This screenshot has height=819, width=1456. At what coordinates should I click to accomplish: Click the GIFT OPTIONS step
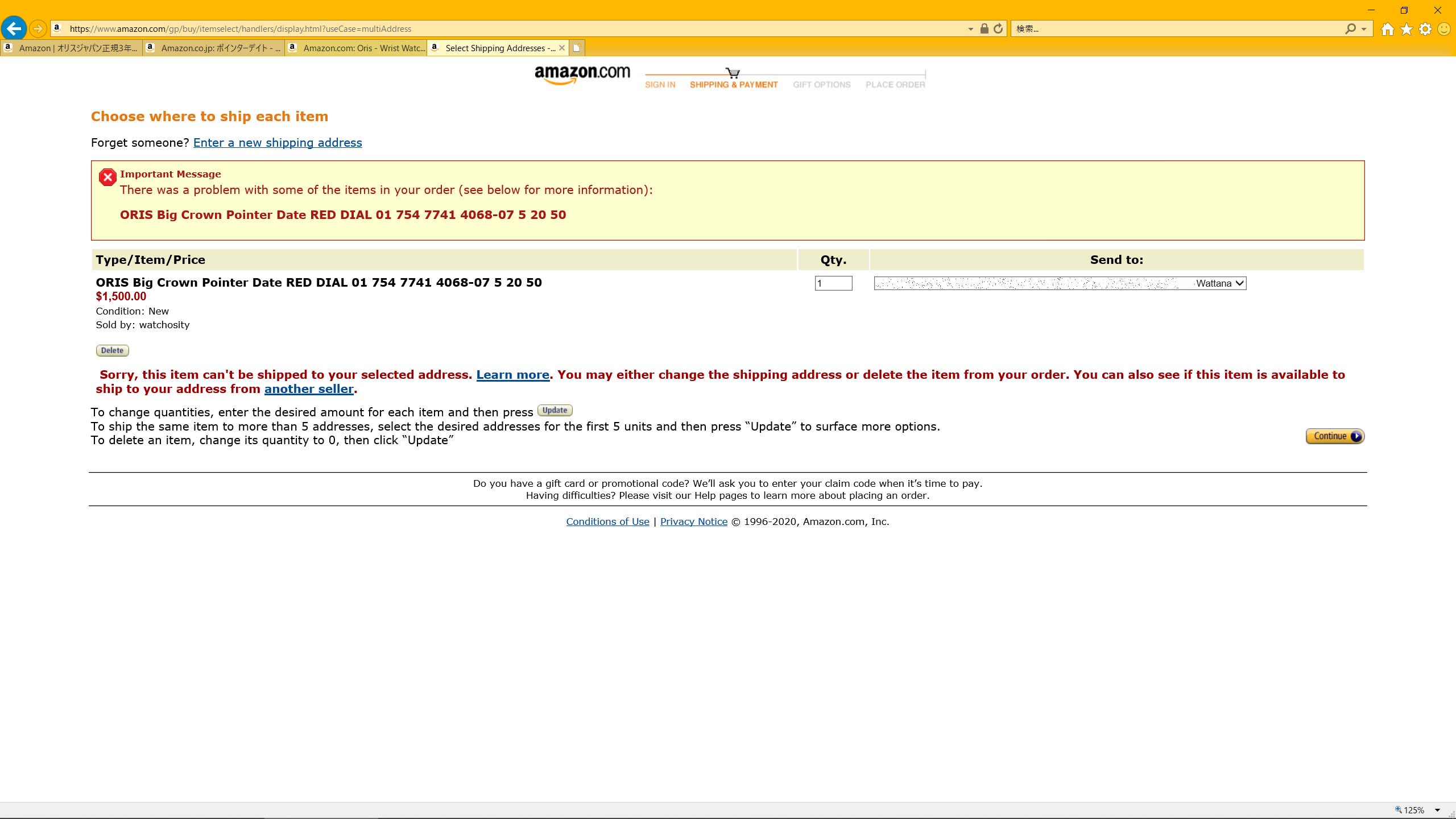tap(822, 85)
